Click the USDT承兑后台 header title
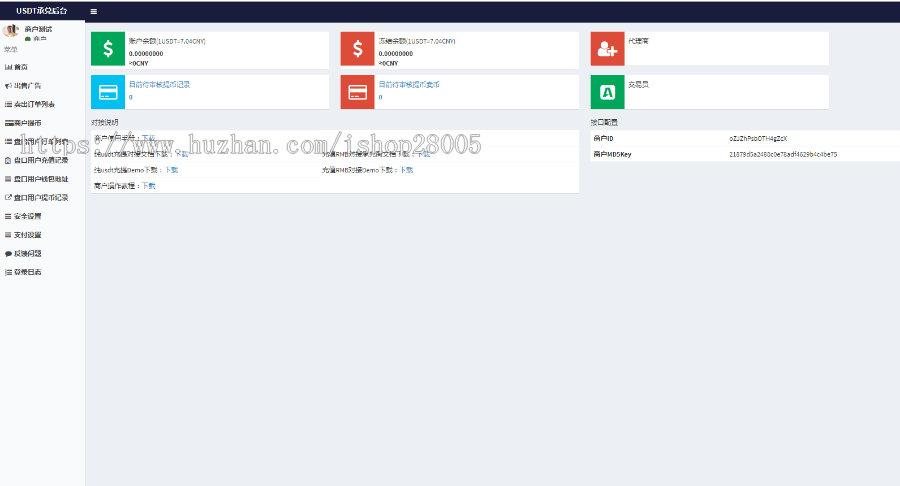 41,11
